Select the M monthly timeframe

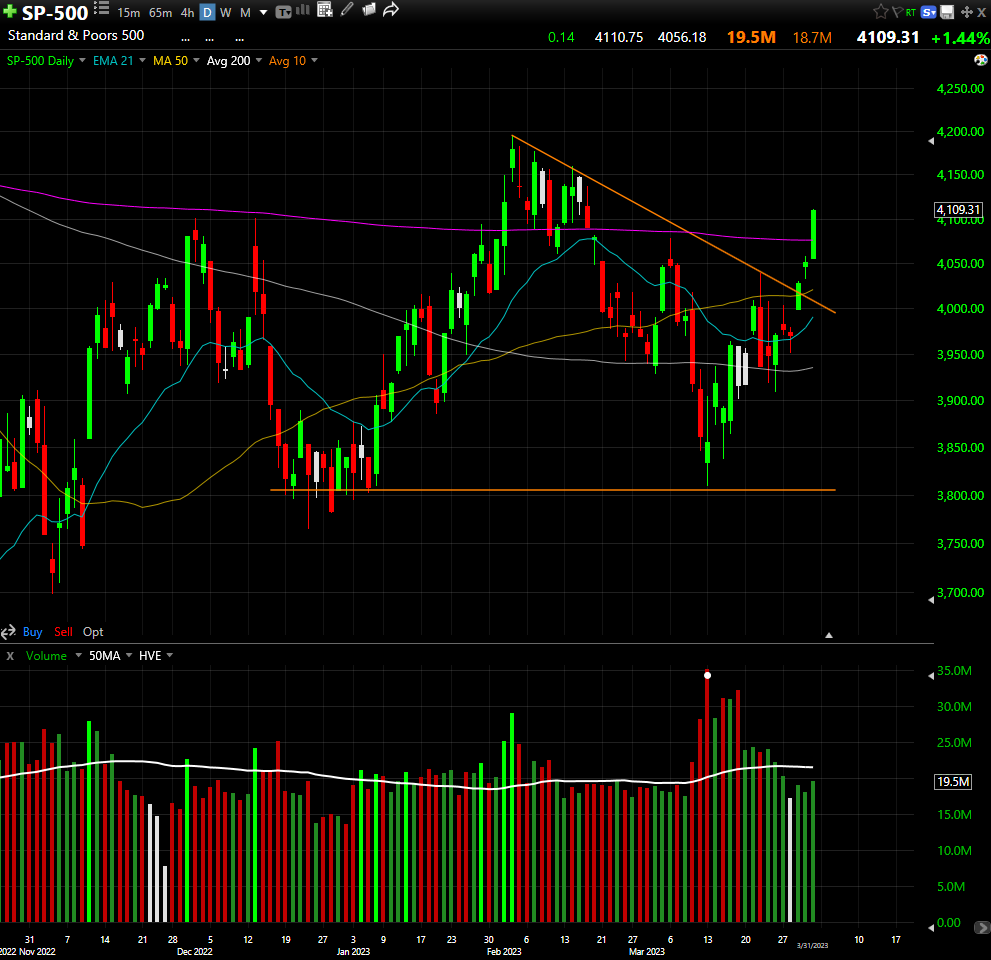point(245,13)
